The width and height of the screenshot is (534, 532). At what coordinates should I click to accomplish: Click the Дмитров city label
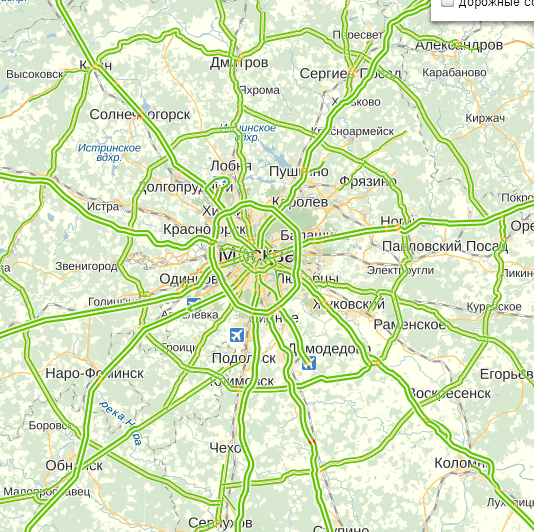[x=239, y=63]
